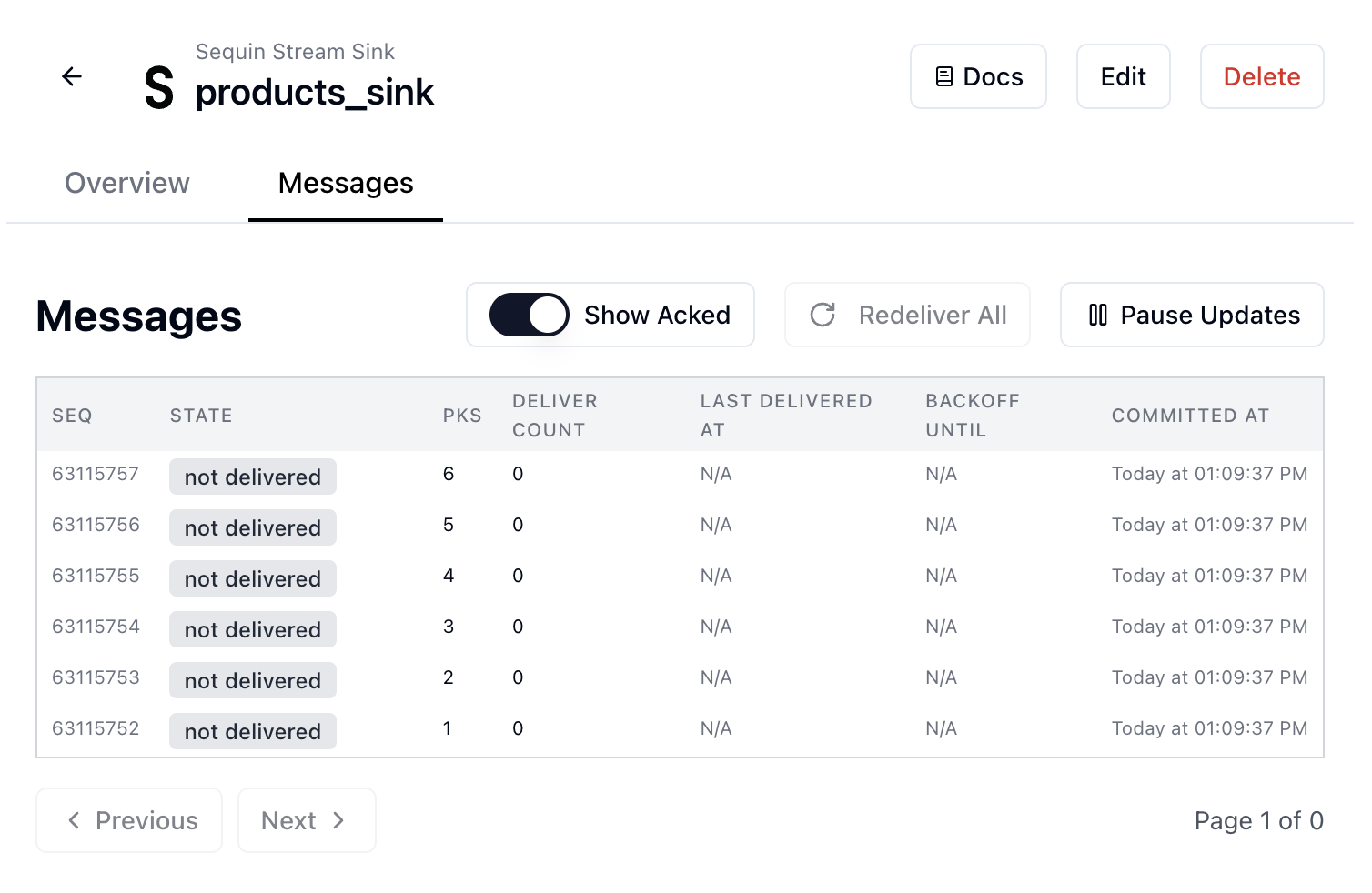Image resolution: width=1372 pixels, height=893 pixels.
Task: Select the row for sequence 63115752
Action: click(637, 728)
